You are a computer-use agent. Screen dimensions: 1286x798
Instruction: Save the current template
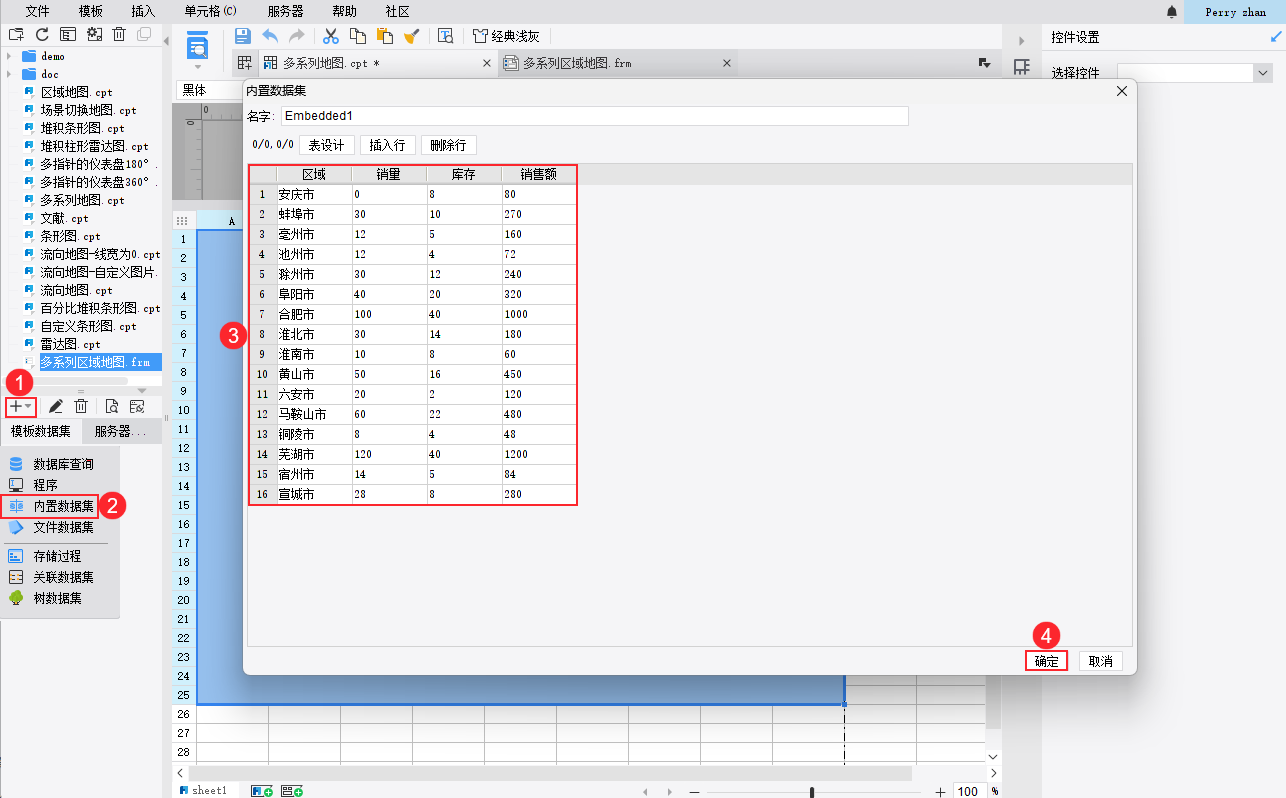[242, 36]
